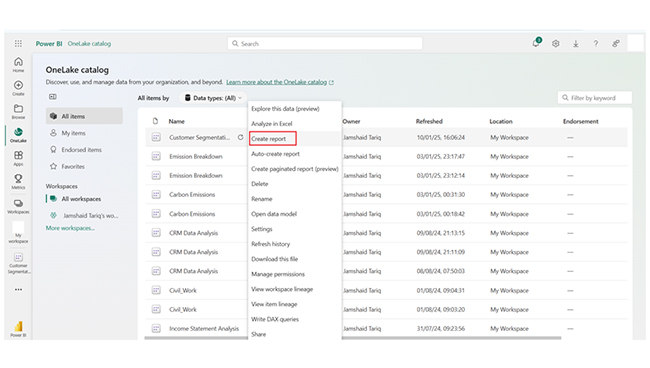Viewport: 650px width, 368px height.
Task: Choose Download this file
Action: 274,259
